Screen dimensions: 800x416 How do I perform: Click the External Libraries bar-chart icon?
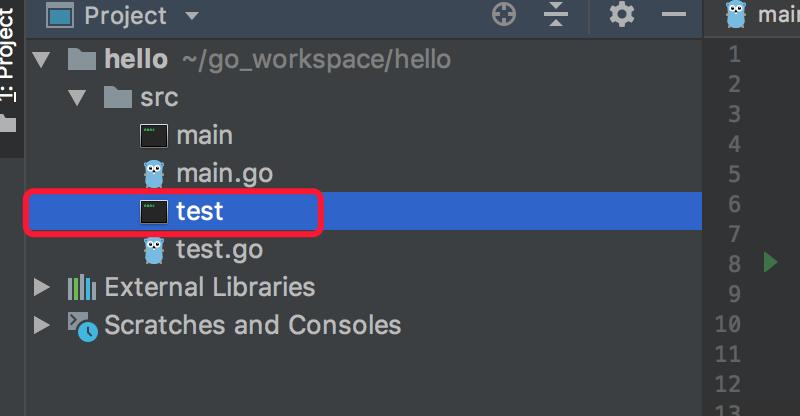point(82,287)
